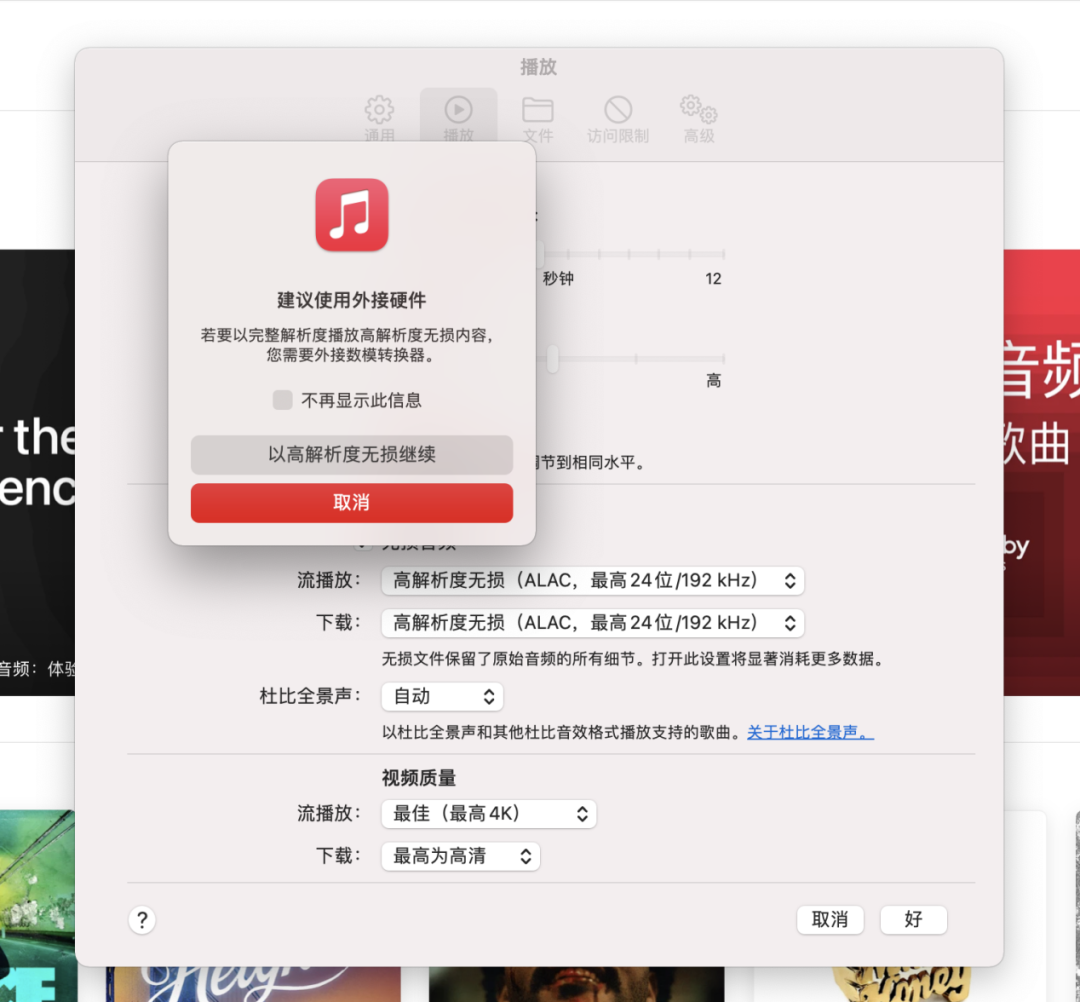Open the 访问限制 preferences tab
1080x1002 pixels.
(x=618, y=118)
